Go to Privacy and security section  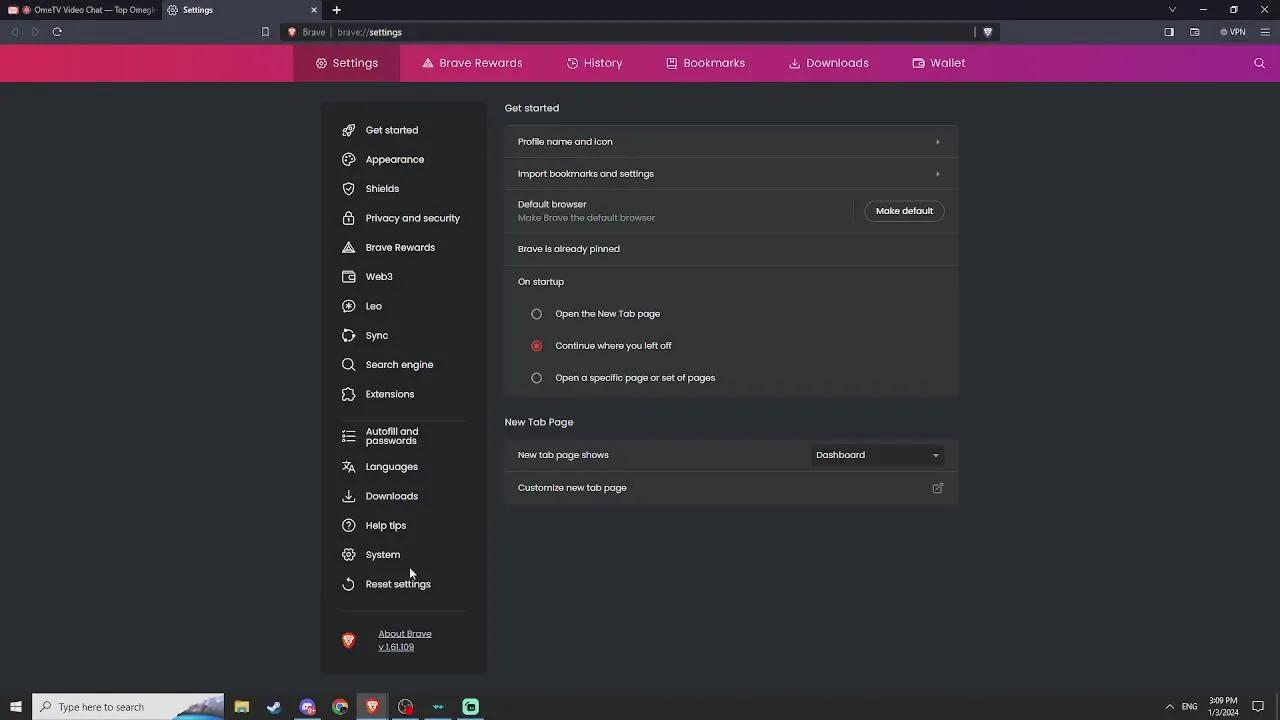click(x=412, y=218)
